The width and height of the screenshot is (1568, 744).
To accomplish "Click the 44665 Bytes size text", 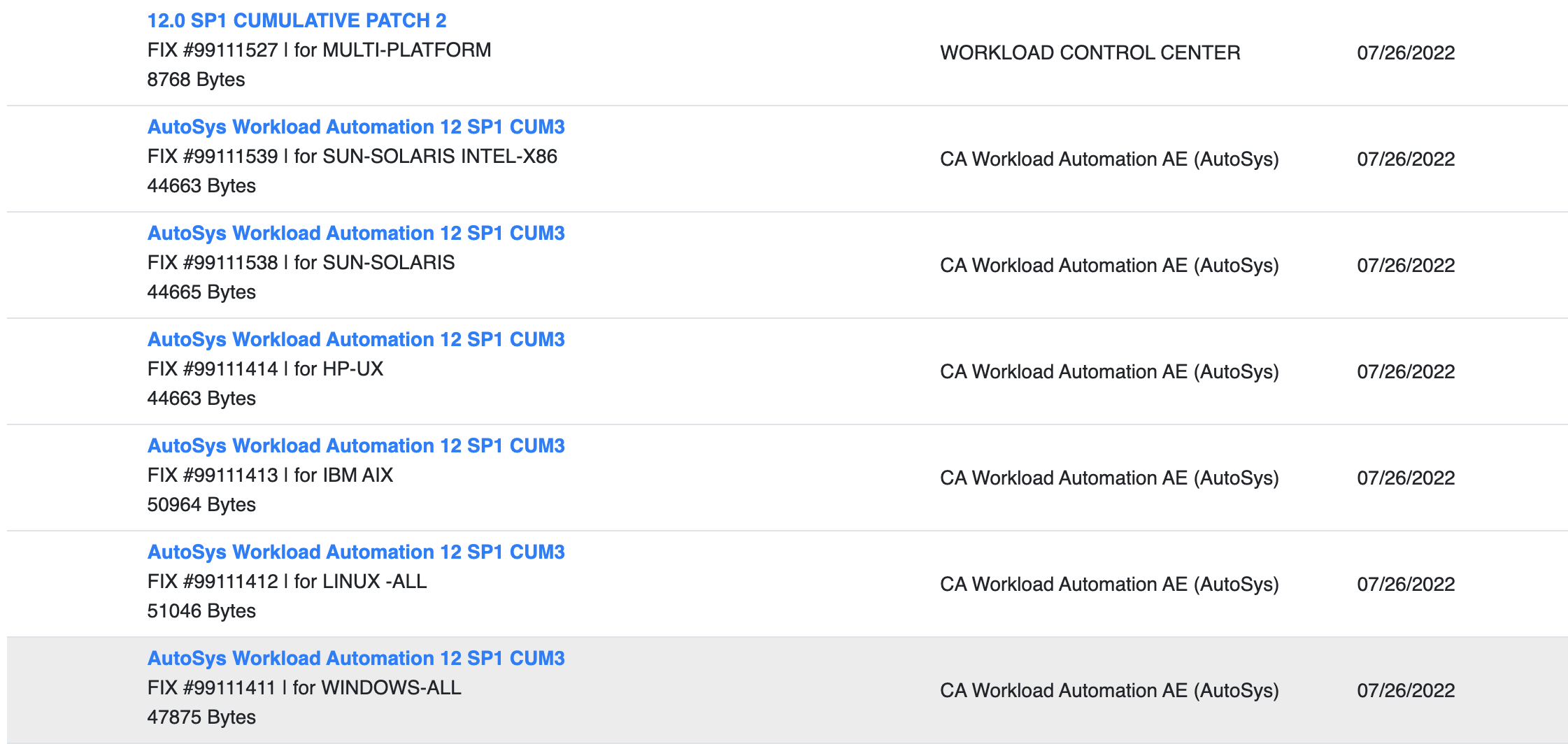I will (201, 292).
